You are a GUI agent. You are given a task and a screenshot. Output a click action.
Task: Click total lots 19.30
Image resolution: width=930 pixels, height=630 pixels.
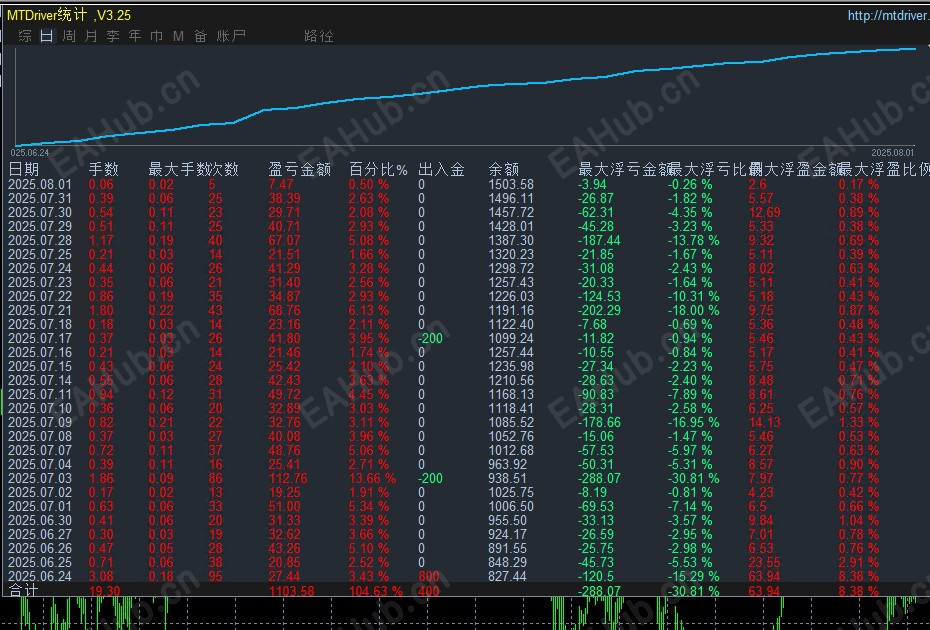104,591
